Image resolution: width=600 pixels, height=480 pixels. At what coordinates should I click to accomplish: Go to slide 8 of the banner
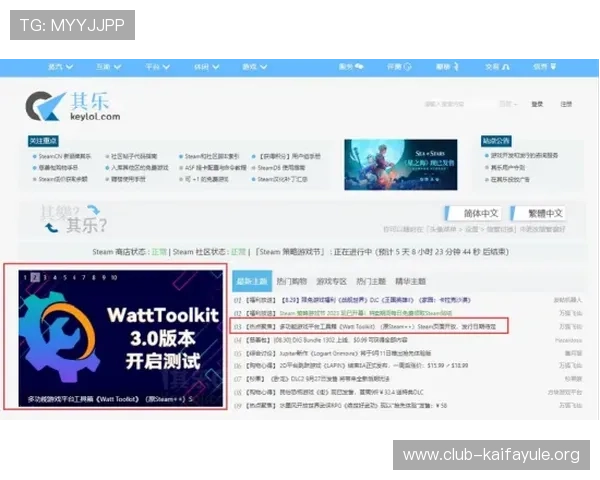coord(94,278)
